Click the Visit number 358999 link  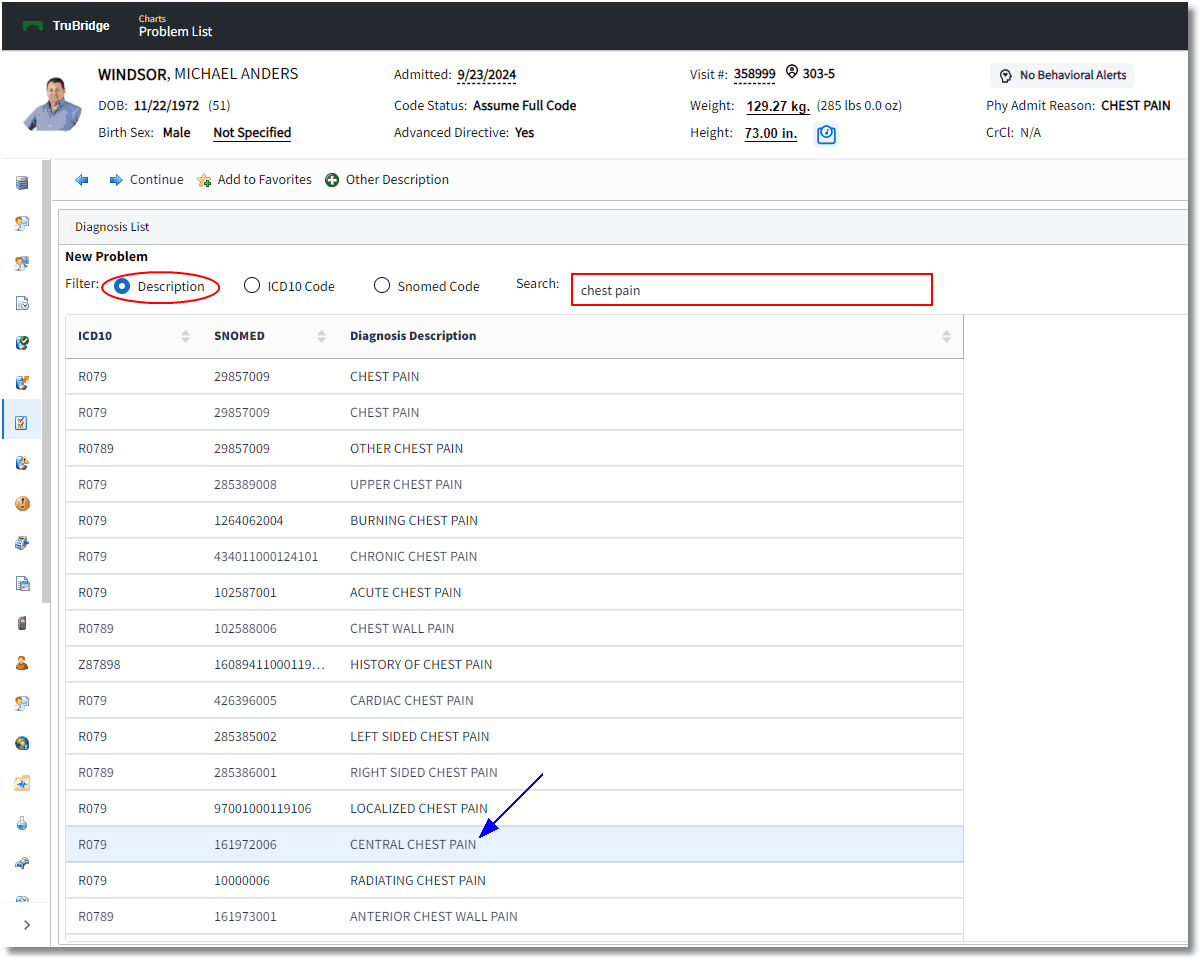coord(754,74)
